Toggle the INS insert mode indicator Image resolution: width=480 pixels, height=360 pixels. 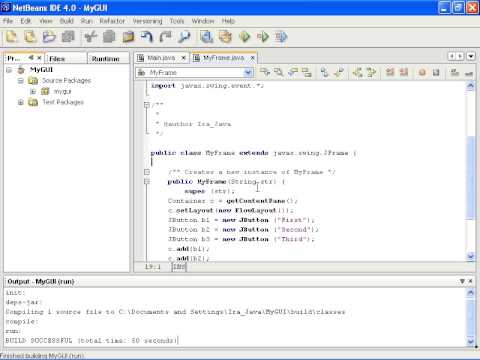pos(179,267)
